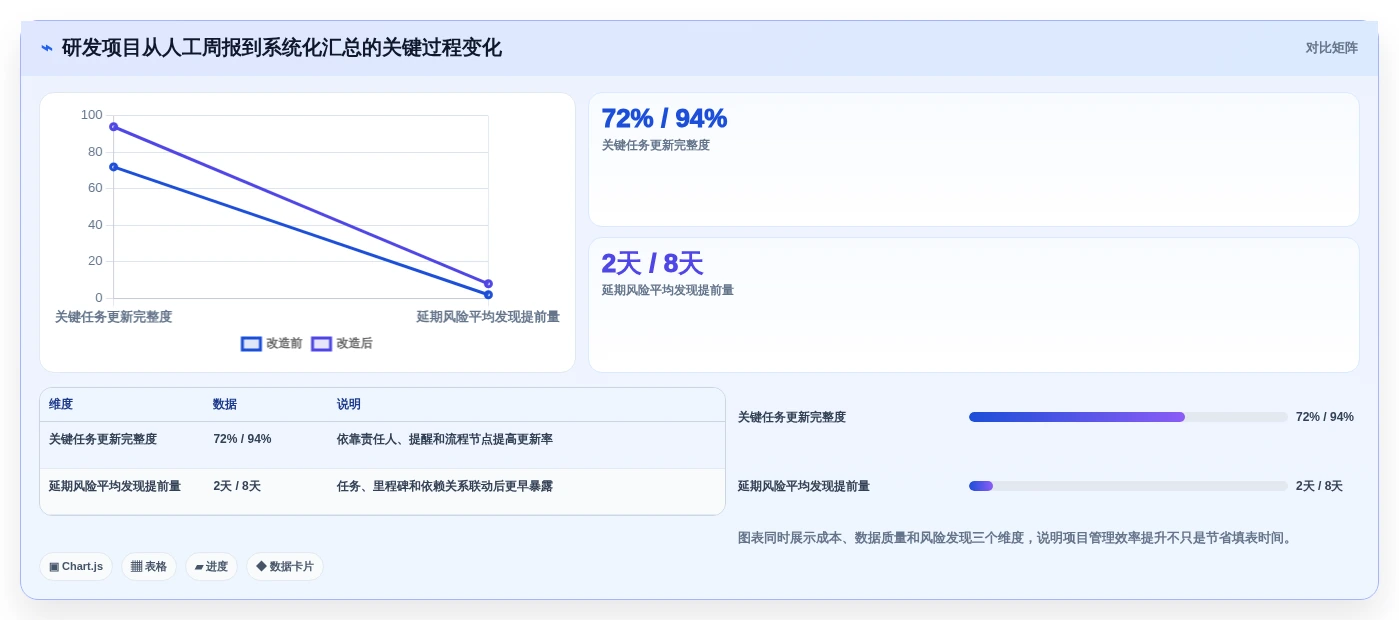Click the 维度 table column header
The image size is (1399, 620).
61,404
